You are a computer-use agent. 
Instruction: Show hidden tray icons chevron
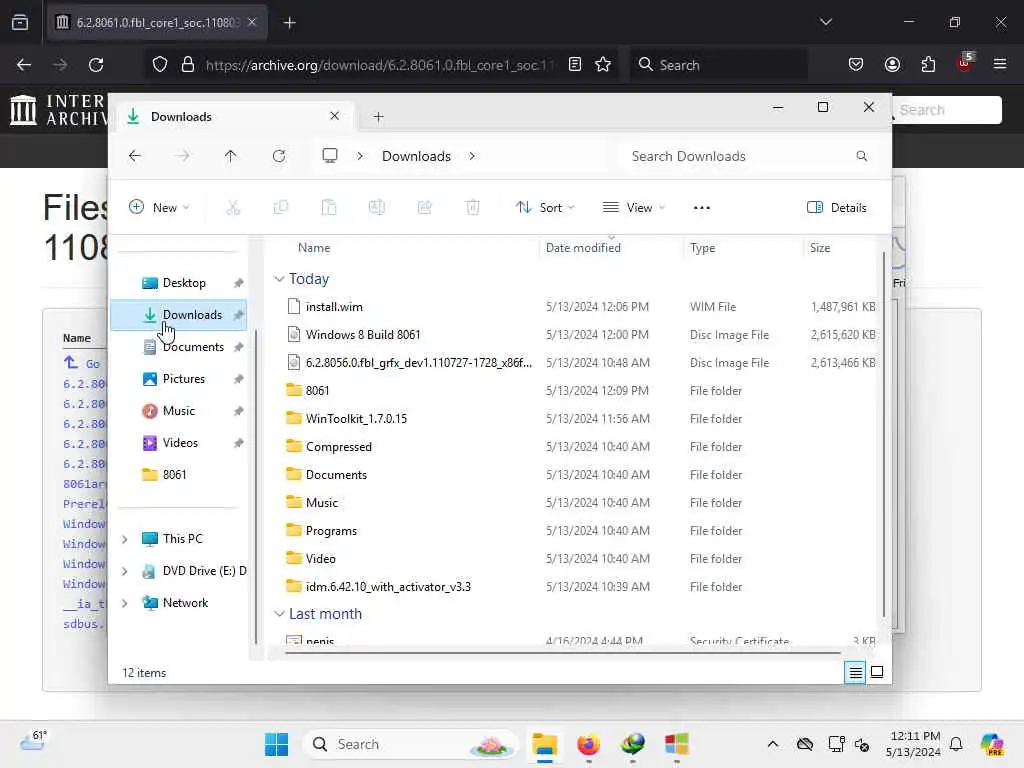pyautogui.click(x=773, y=744)
